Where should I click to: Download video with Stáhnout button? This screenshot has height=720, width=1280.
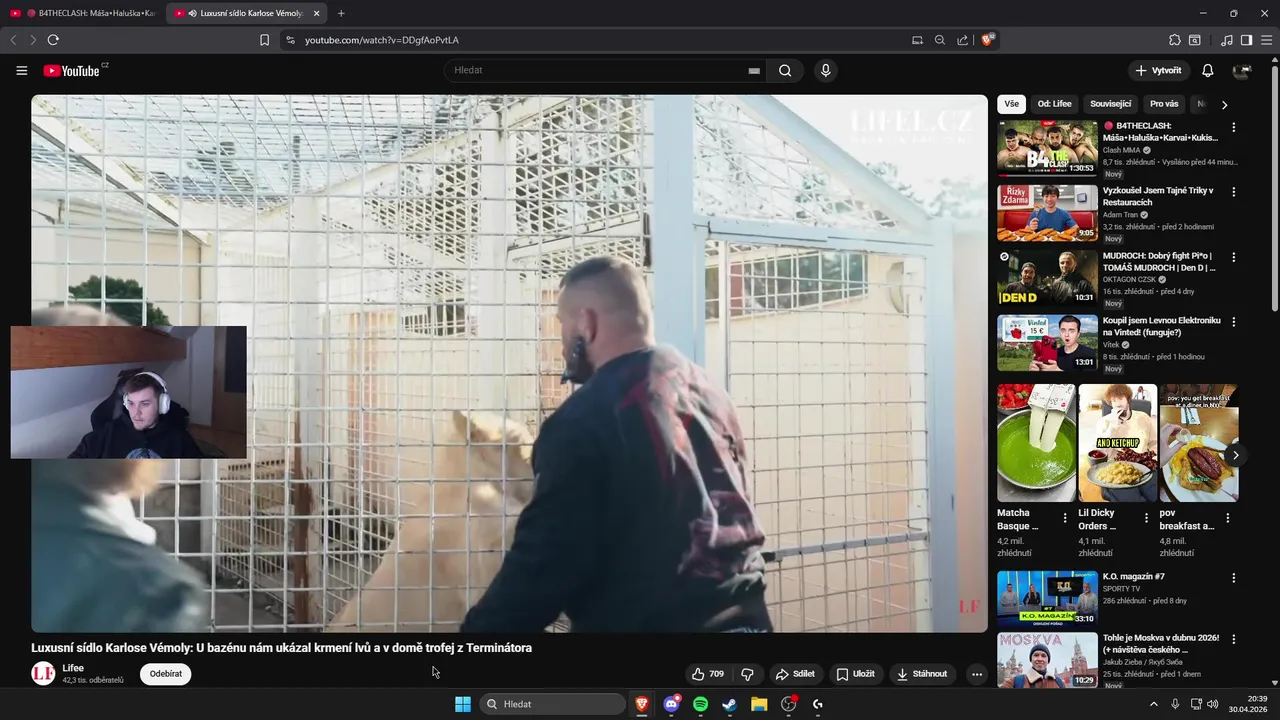[x=922, y=674]
